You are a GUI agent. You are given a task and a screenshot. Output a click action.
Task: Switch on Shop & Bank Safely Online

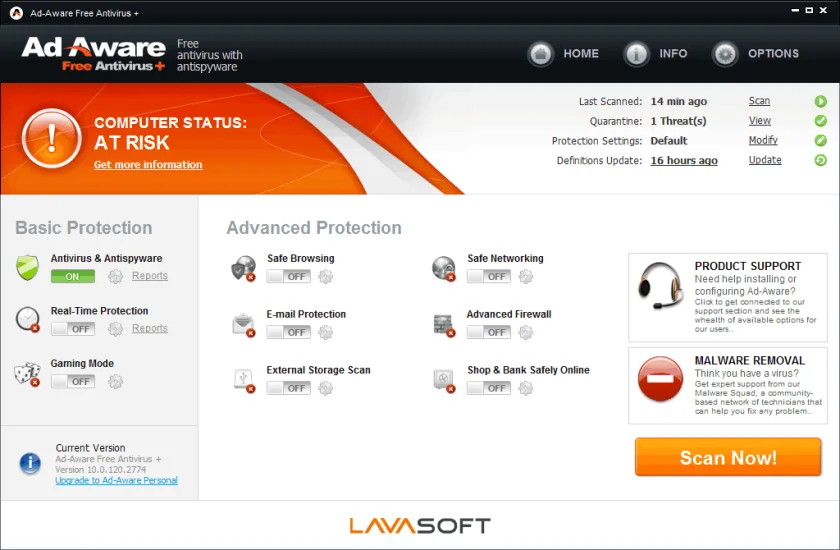coord(489,388)
